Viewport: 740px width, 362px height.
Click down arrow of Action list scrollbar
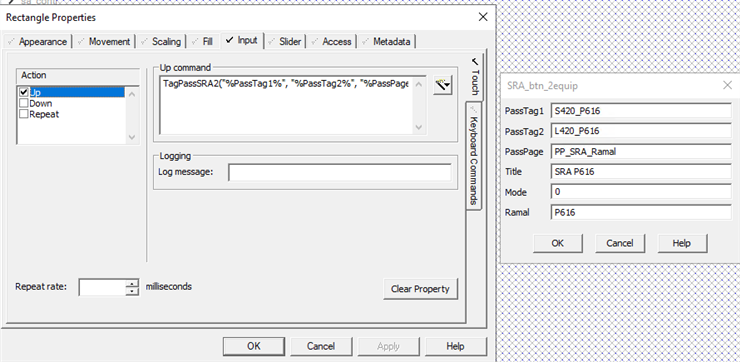point(132,137)
